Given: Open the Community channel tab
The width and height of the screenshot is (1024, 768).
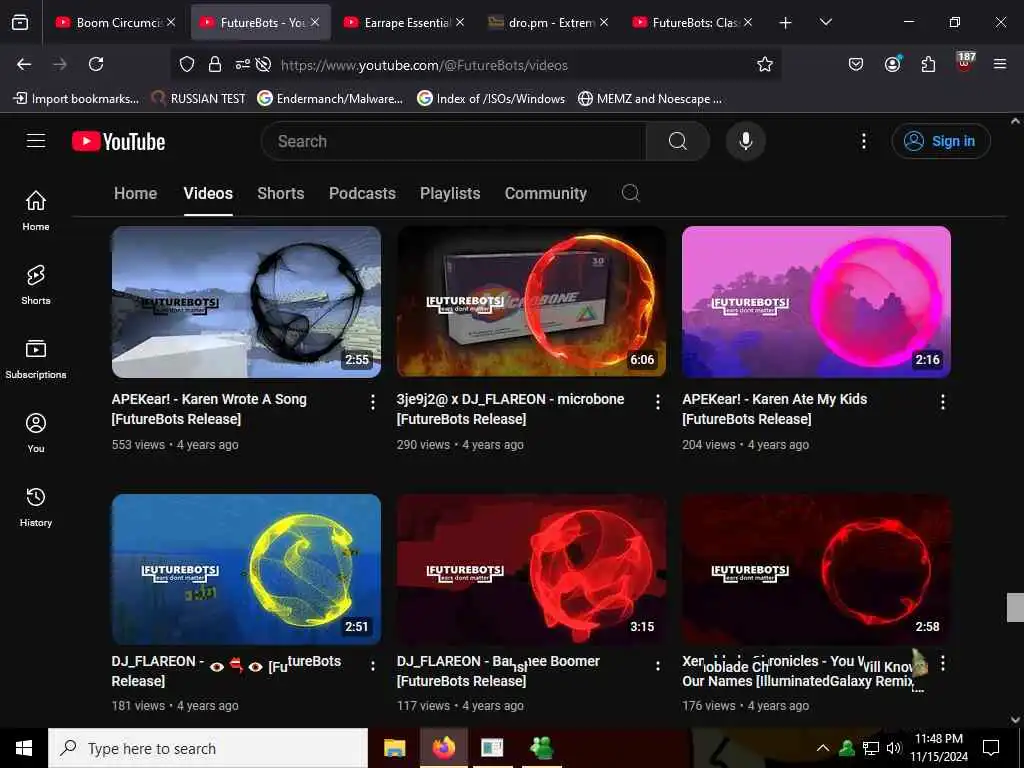Looking at the screenshot, I should (545, 193).
